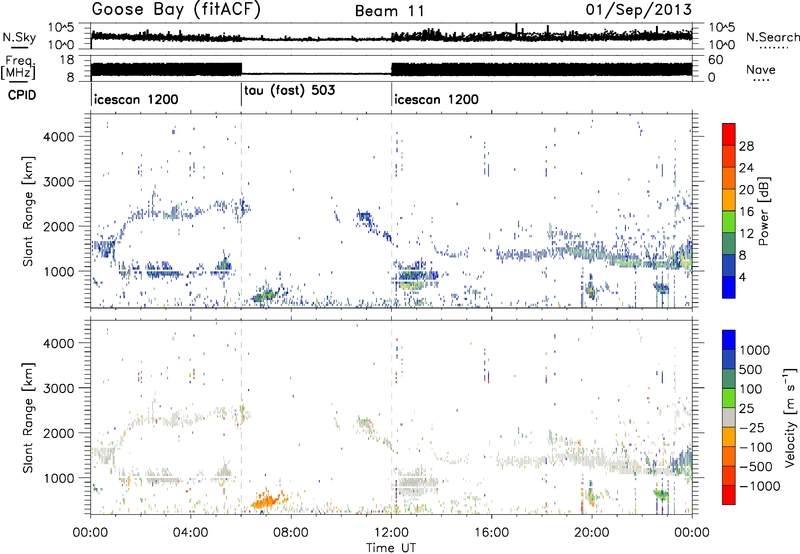
Task: Select the 'N.Search' legend label
Action: click(772, 37)
